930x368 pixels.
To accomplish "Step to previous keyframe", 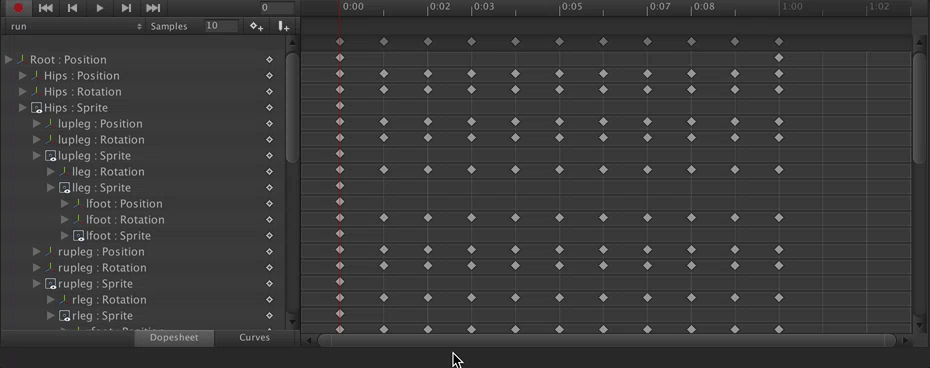I will (x=72, y=8).
